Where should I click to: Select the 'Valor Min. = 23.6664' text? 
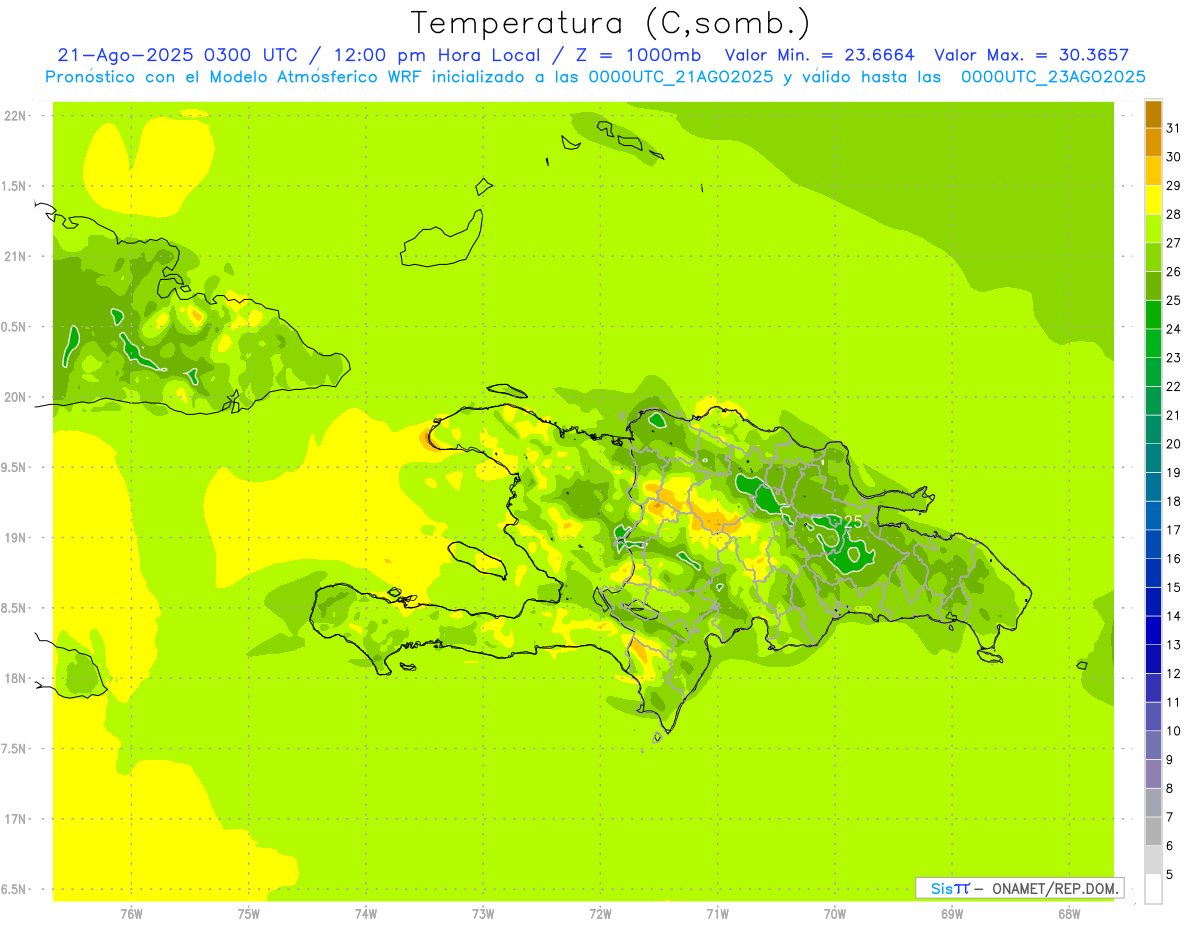[820, 55]
